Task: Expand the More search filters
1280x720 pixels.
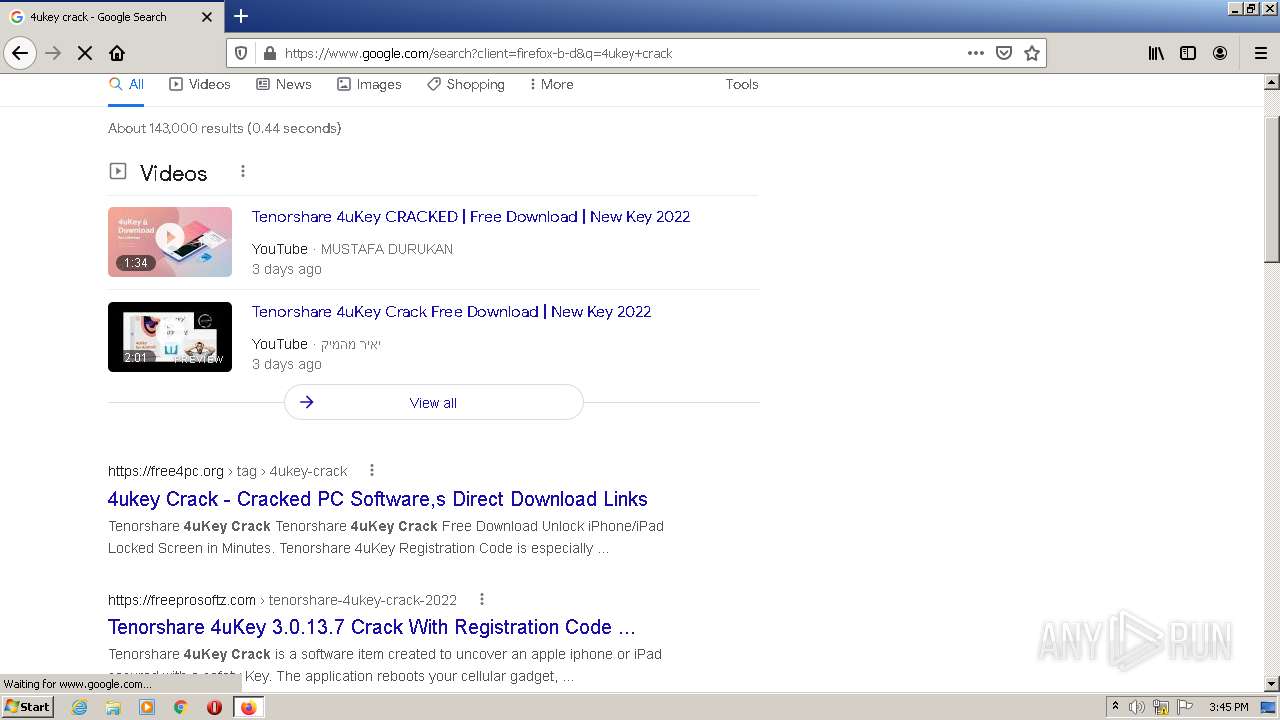Action: 551,85
